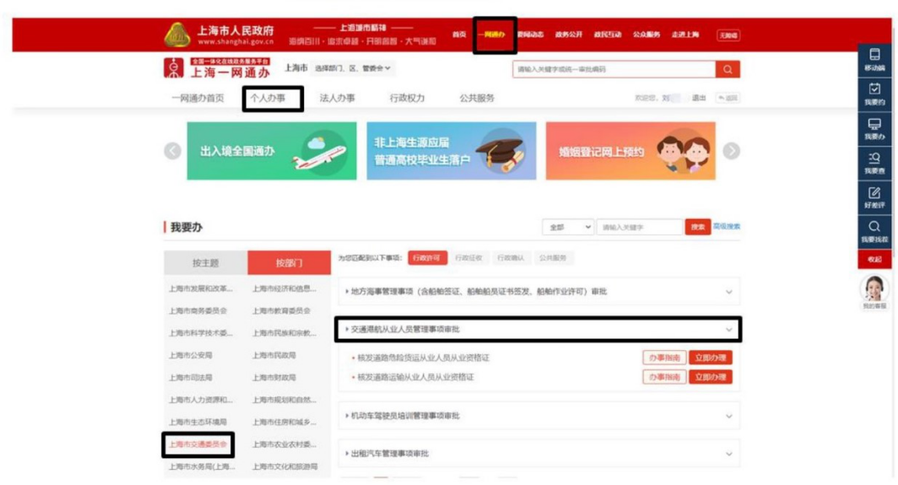Open the 好差评 rating sidebar icon

[x=875, y=198]
